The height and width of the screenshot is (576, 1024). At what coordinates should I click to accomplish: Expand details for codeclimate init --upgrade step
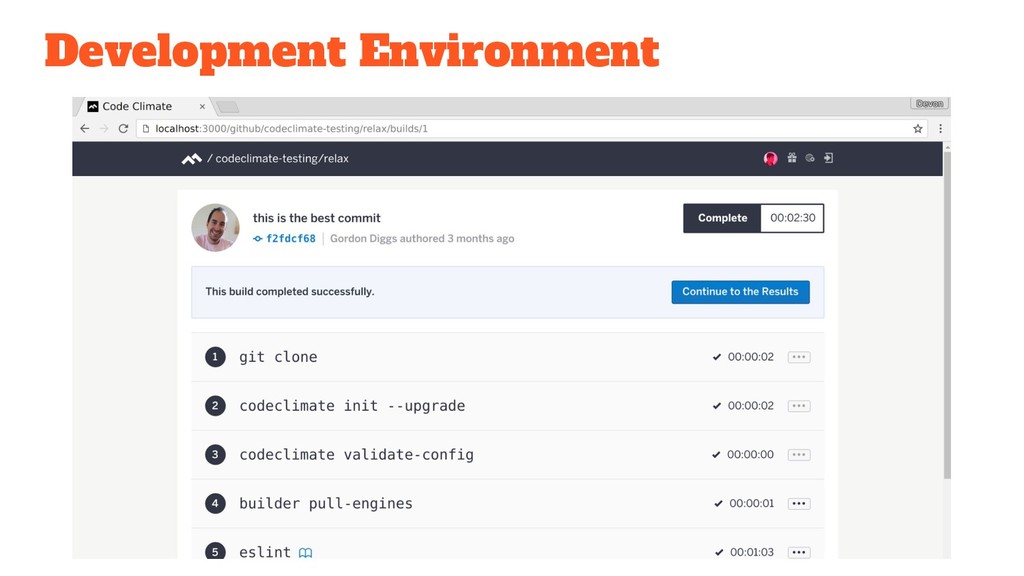point(799,406)
